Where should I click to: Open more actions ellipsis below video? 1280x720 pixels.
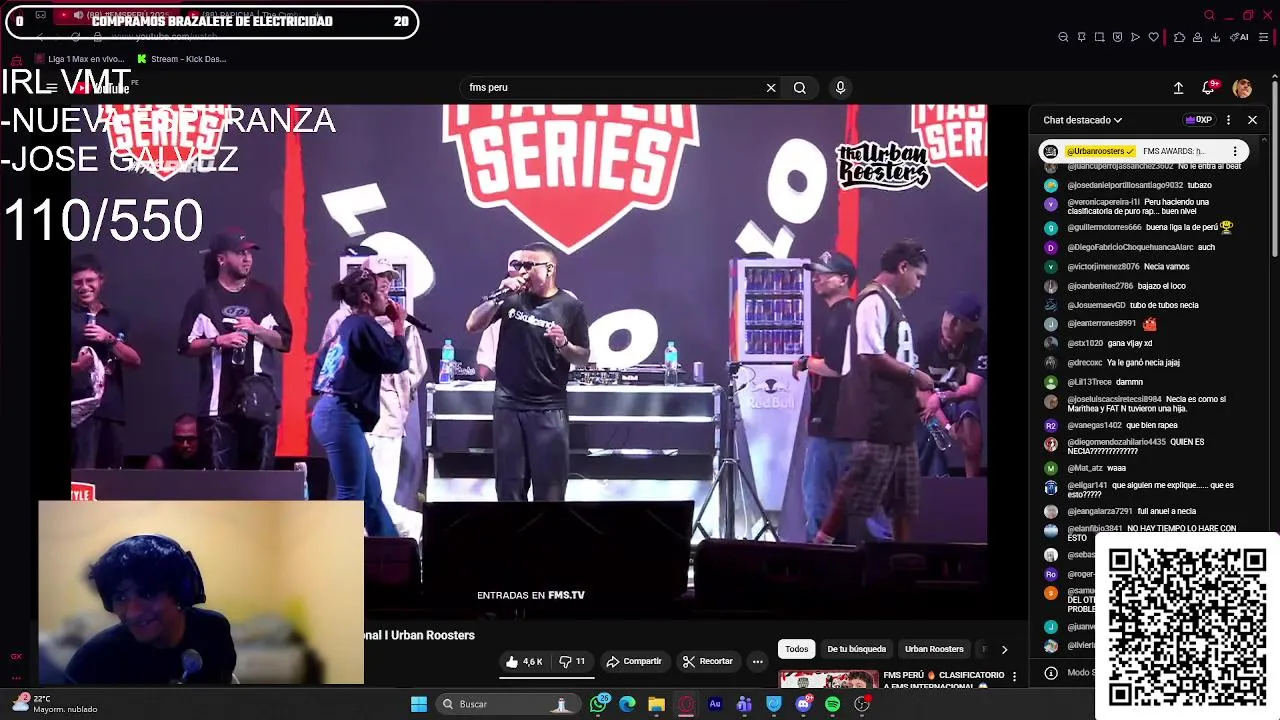[757, 661]
